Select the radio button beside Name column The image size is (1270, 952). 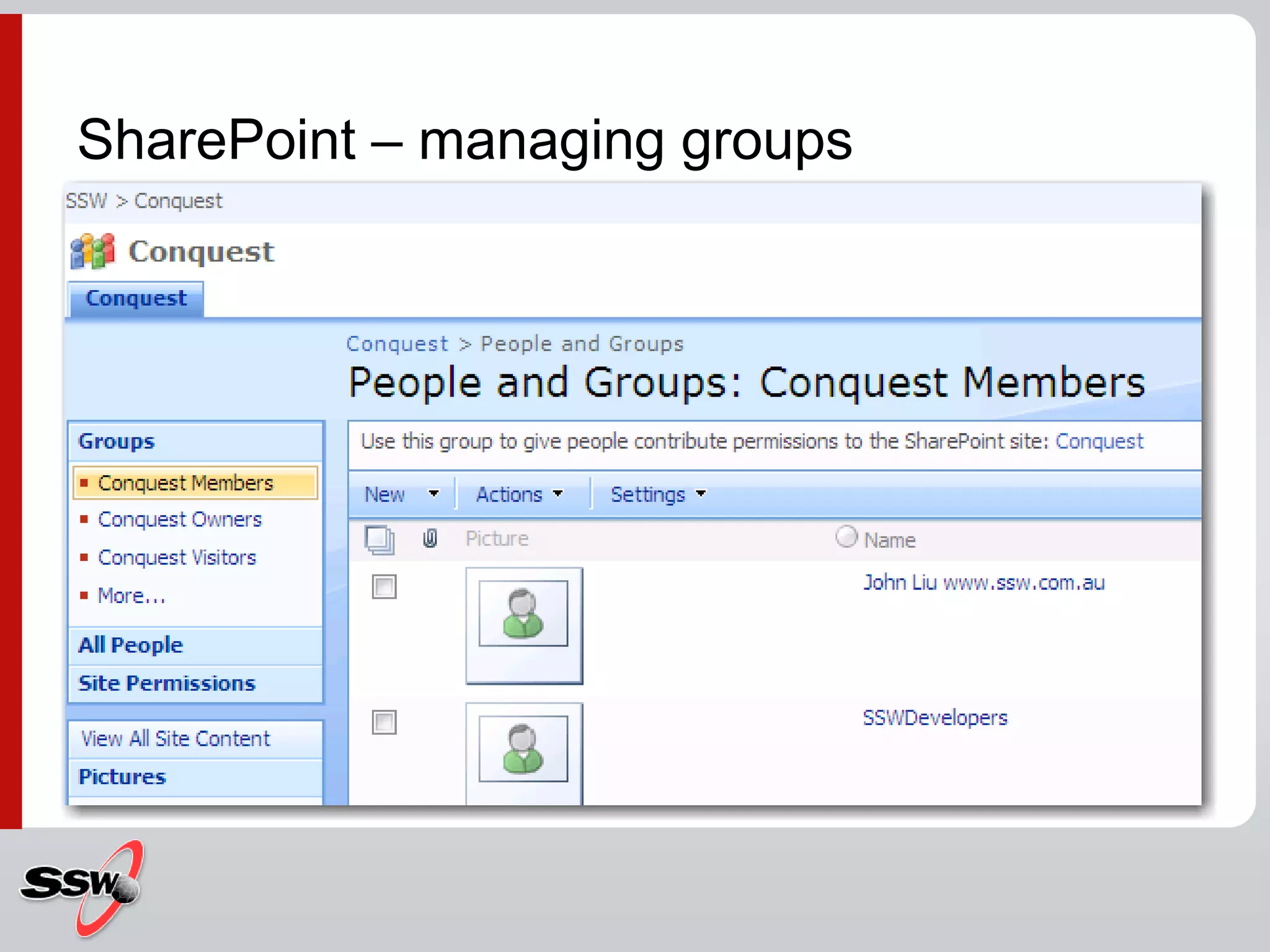click(x=846, y=537)
